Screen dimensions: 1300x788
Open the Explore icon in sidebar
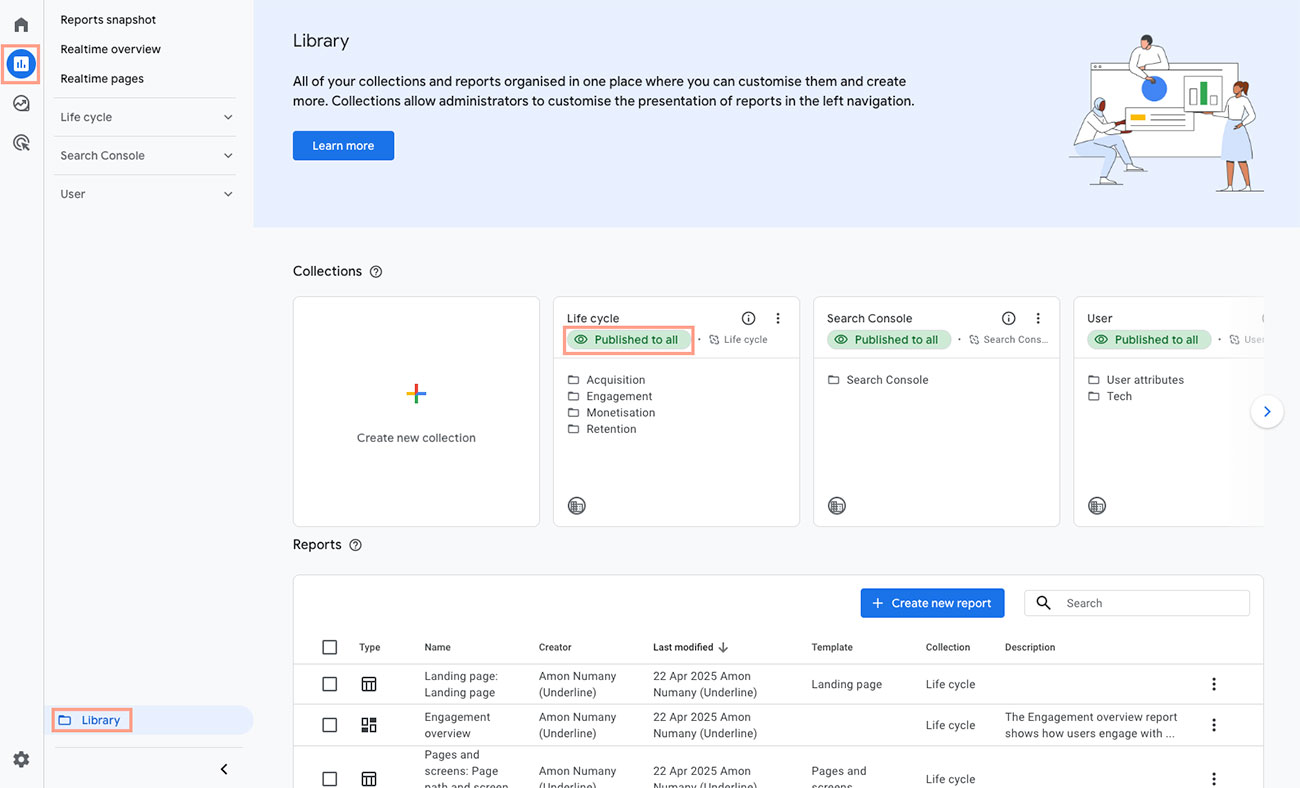tap(21, 103)
